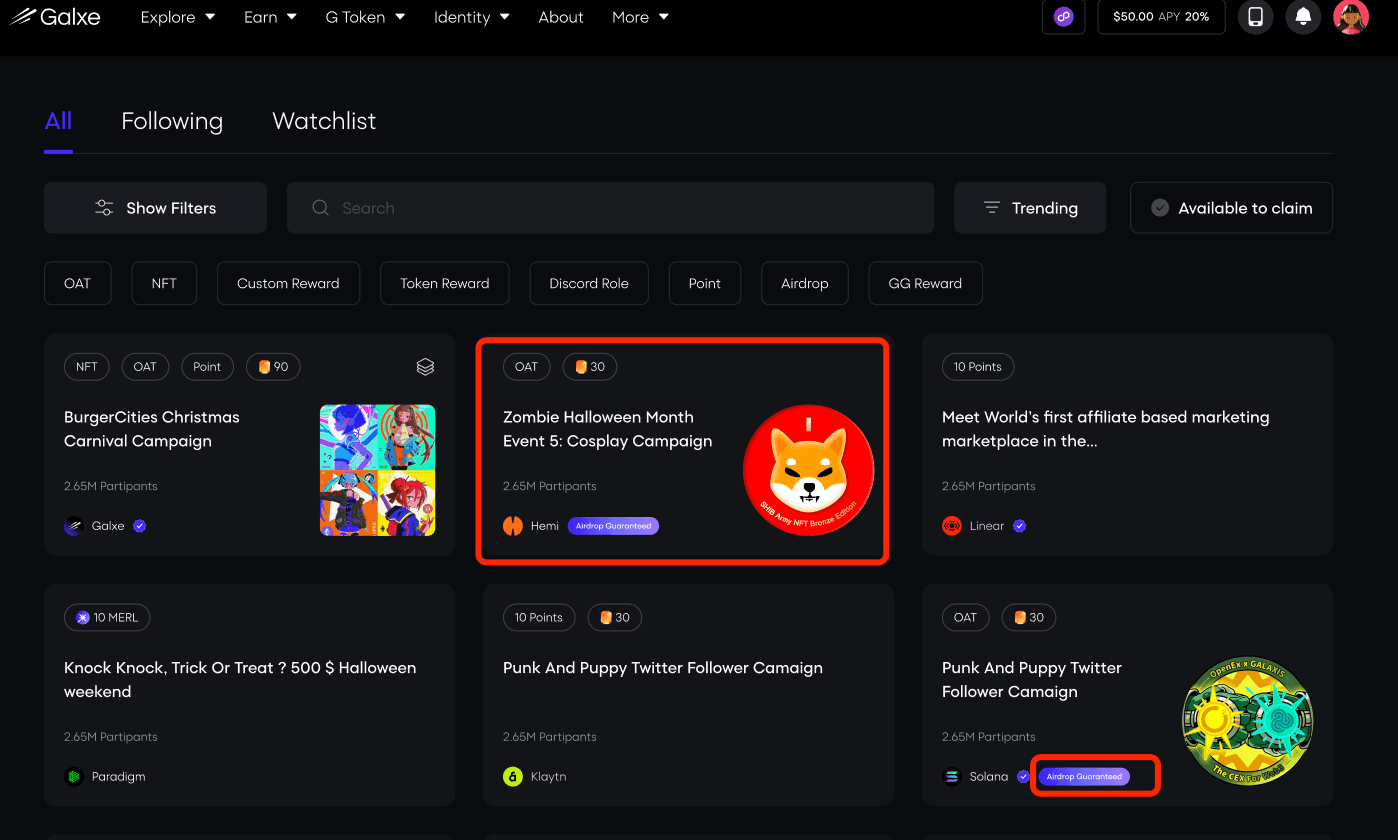Click the Klaytn publisher logo
The width and height of the screenshot is (1398, 840).
pos(513,776)
